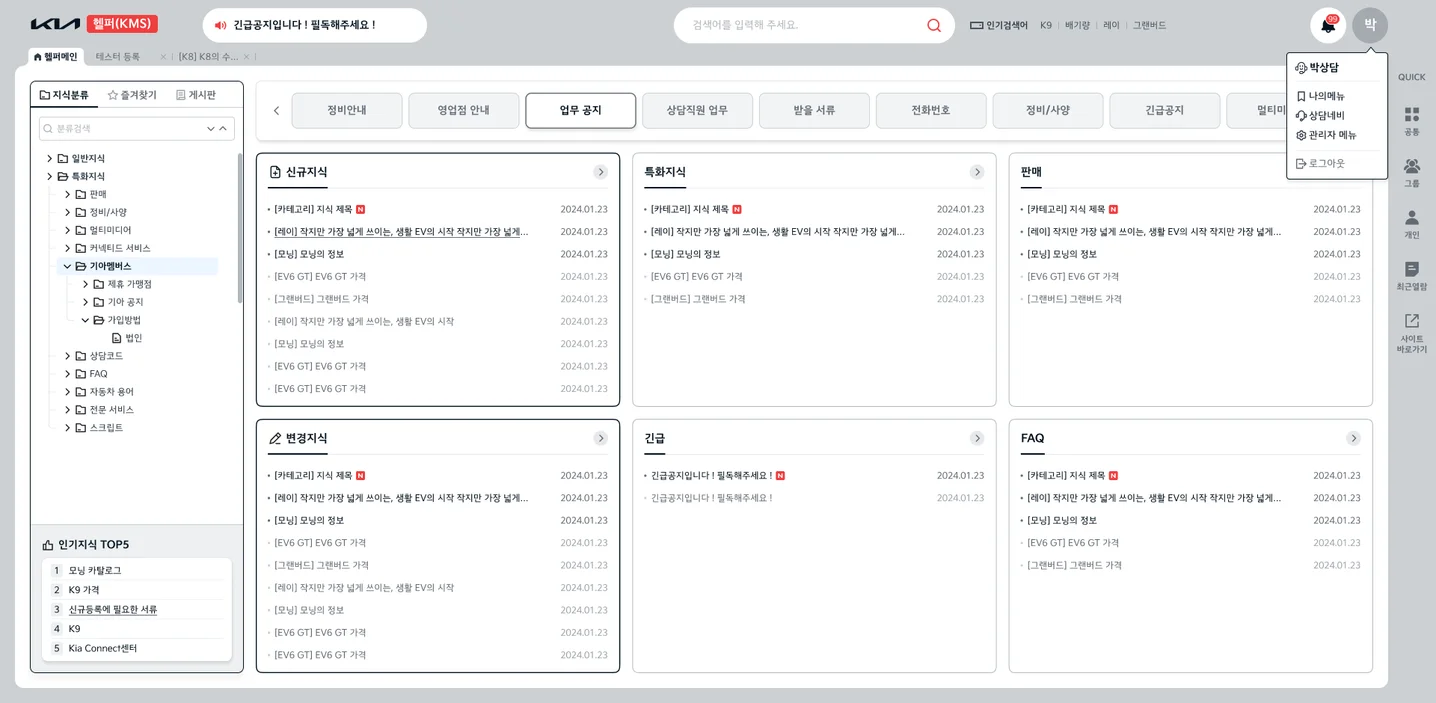Click the 영업점 안내 category button
Screen dimensions: 1436x703
coord(464,110)
